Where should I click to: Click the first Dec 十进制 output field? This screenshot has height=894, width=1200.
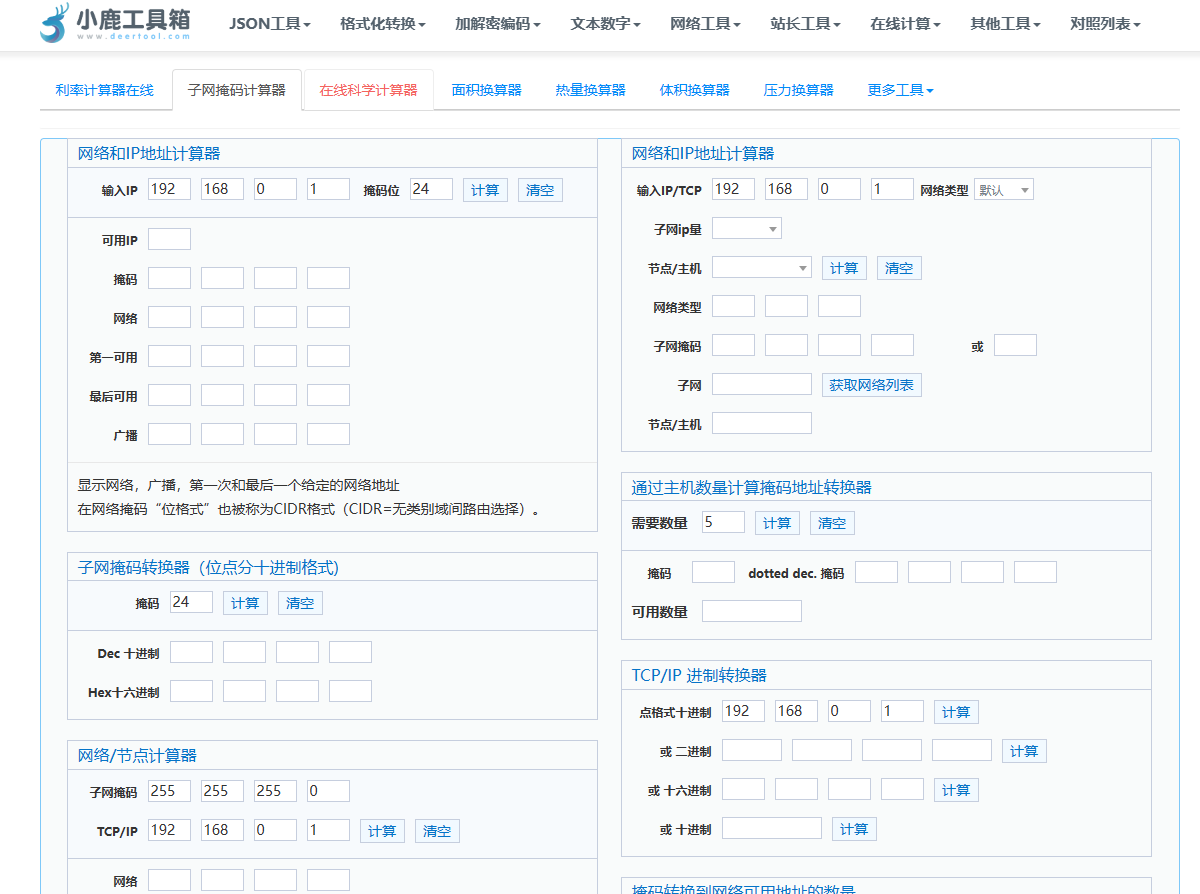click(191, 652)
